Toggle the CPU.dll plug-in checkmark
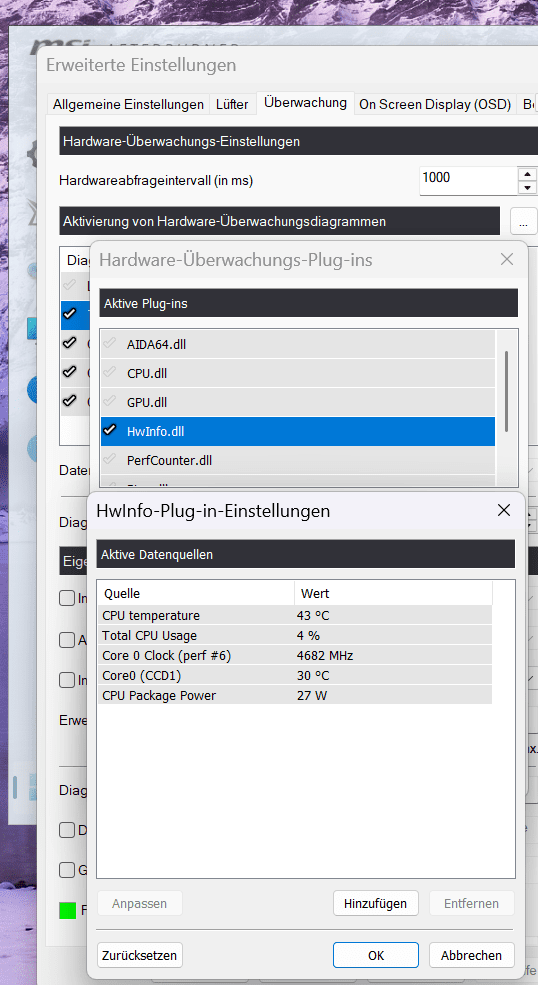Screen dimensions: 538x985 [110, 373]
